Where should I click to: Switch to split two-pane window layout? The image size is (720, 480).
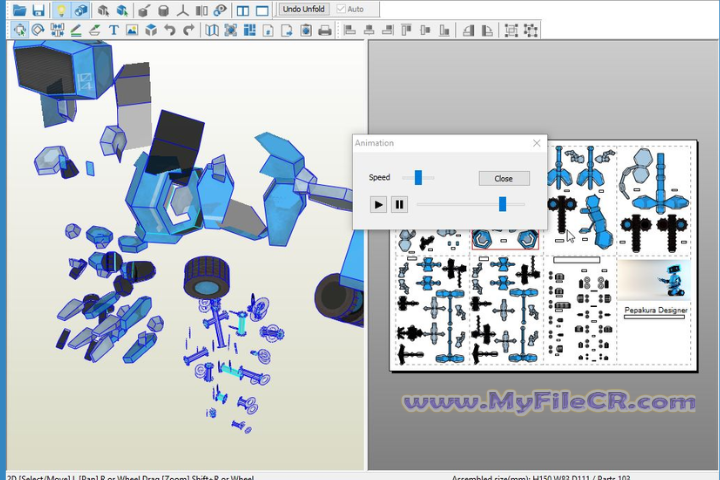pos(243,10)
